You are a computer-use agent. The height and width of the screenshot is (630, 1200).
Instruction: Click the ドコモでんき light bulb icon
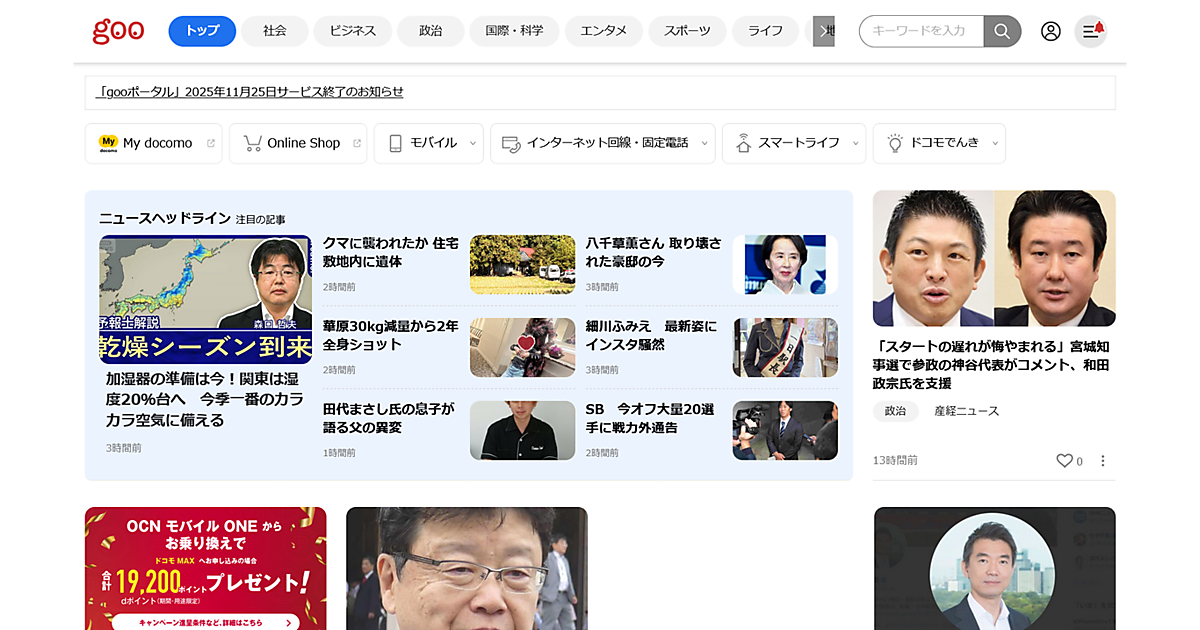click(895, 143)
